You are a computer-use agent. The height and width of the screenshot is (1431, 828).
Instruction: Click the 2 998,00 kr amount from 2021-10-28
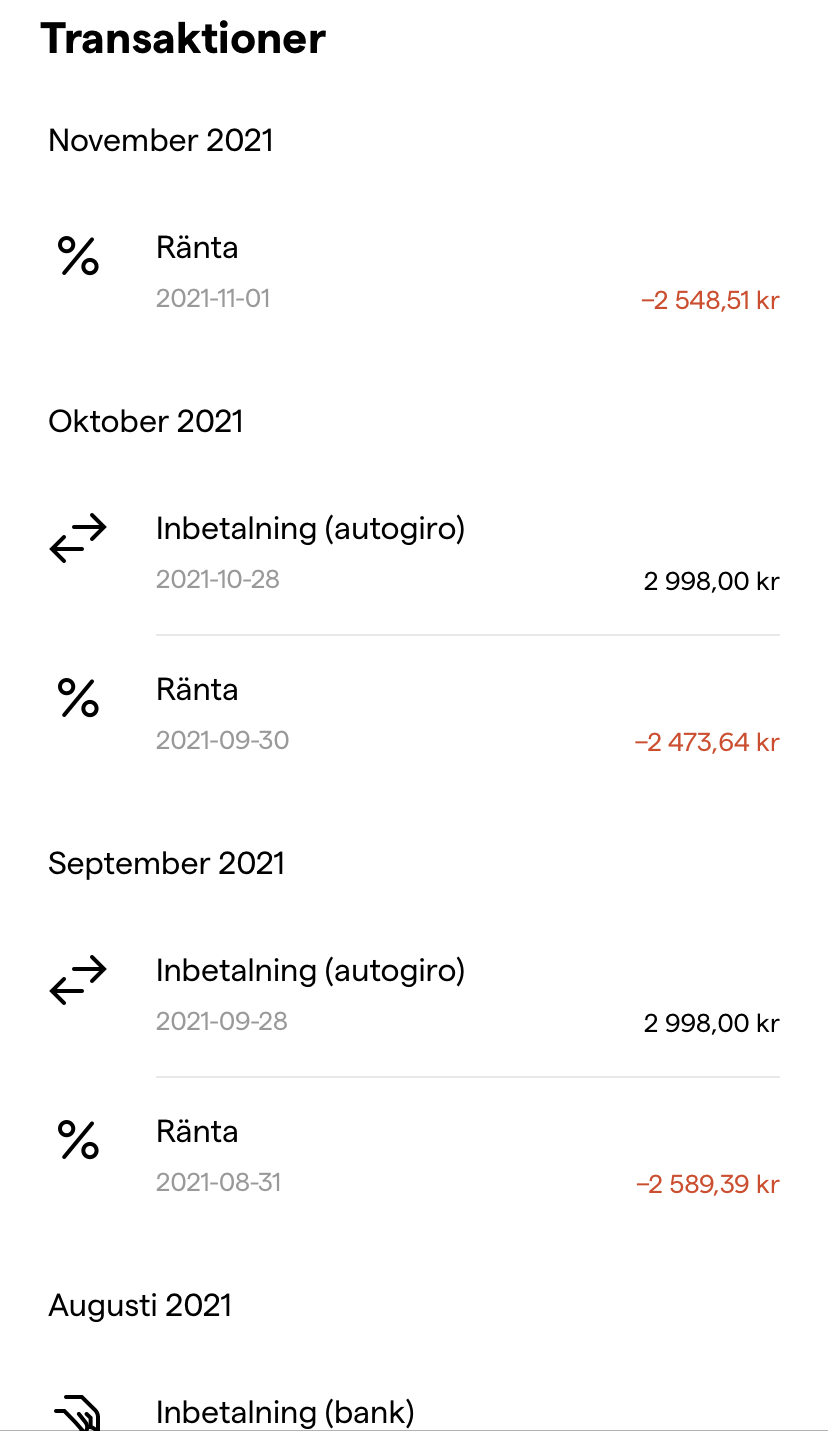[x=711, y=581]
